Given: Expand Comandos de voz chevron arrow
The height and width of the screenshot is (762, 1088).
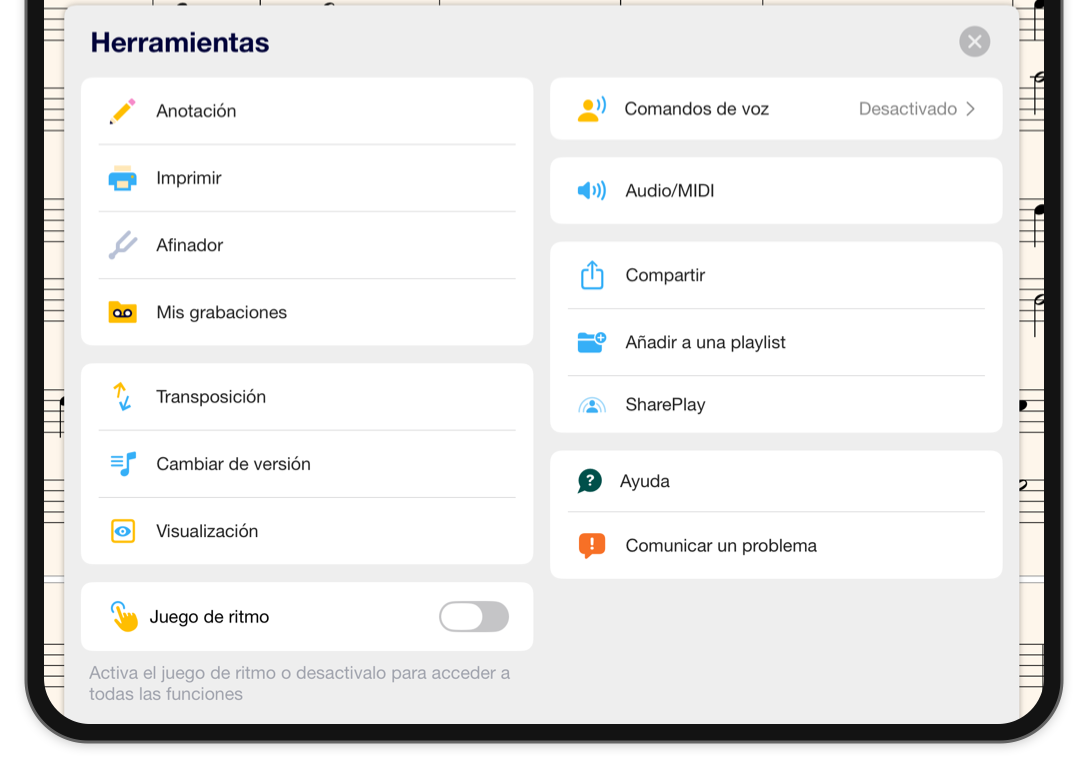Looking at the screenshot, I should click(971, 109).
